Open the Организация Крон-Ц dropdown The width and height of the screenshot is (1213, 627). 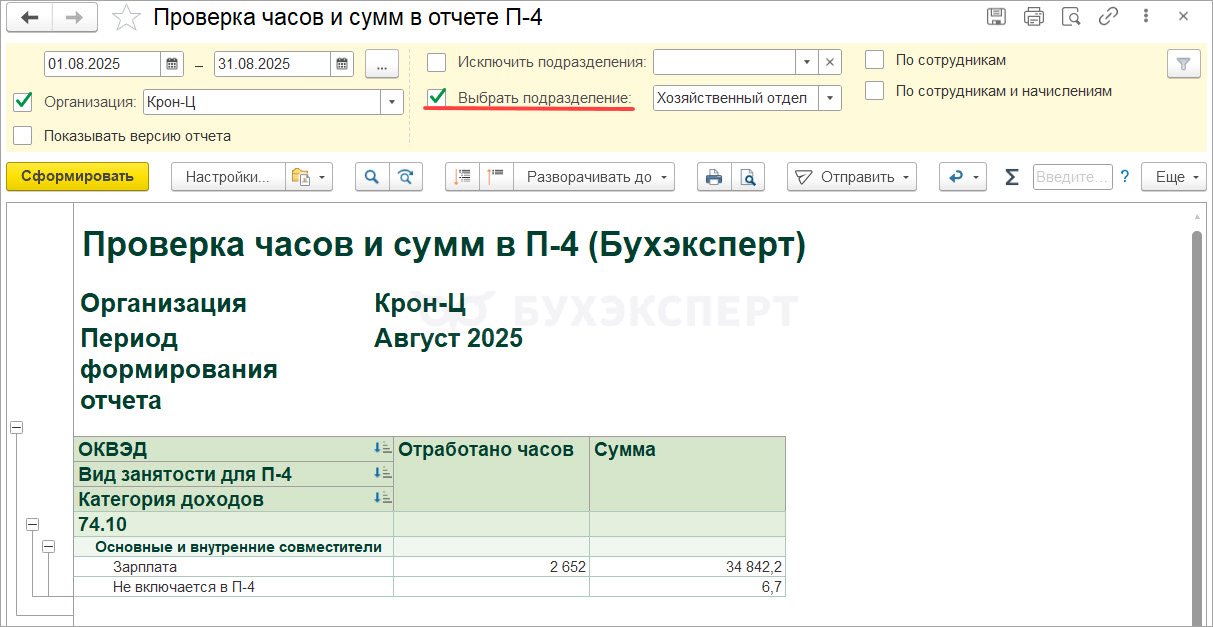click(x=391, y=101)
